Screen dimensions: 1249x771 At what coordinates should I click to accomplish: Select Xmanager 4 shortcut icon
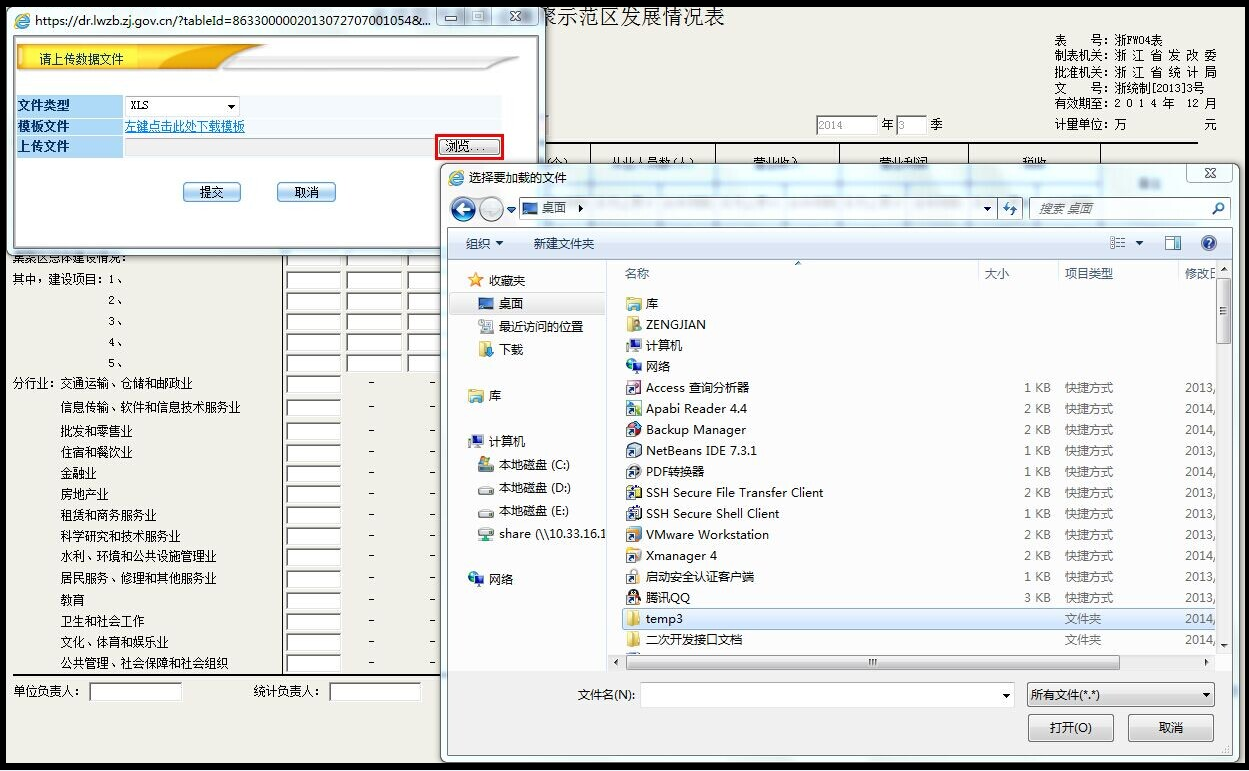click(633, 555)
